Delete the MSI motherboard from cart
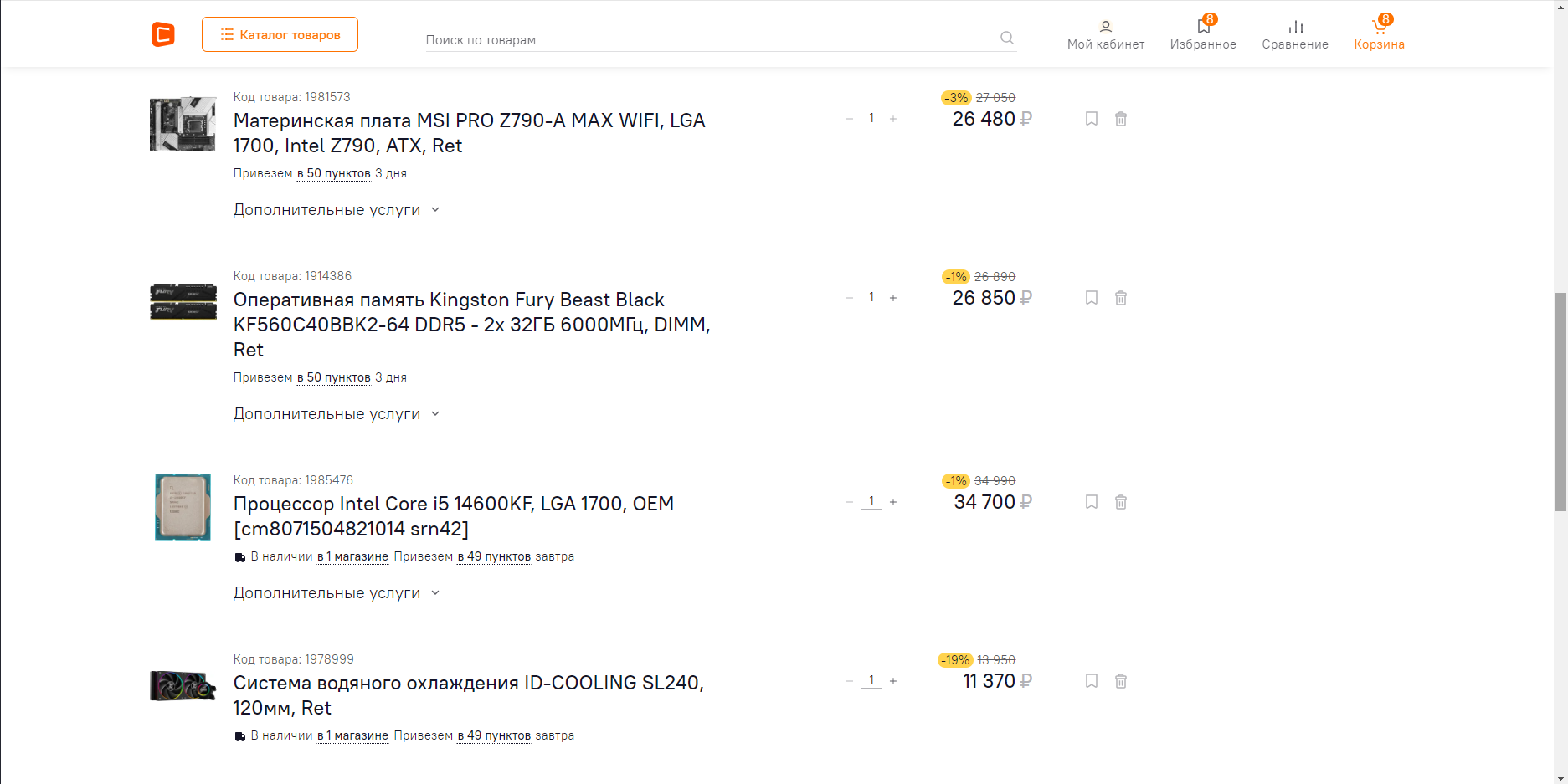1568x784 pixels. [1121, 119]
